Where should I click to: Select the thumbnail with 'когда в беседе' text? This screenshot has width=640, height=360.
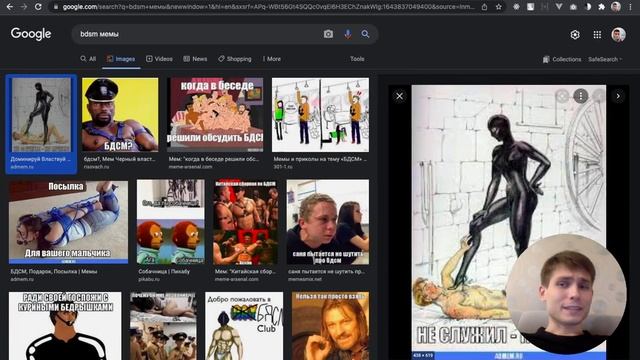click(216, 115)
